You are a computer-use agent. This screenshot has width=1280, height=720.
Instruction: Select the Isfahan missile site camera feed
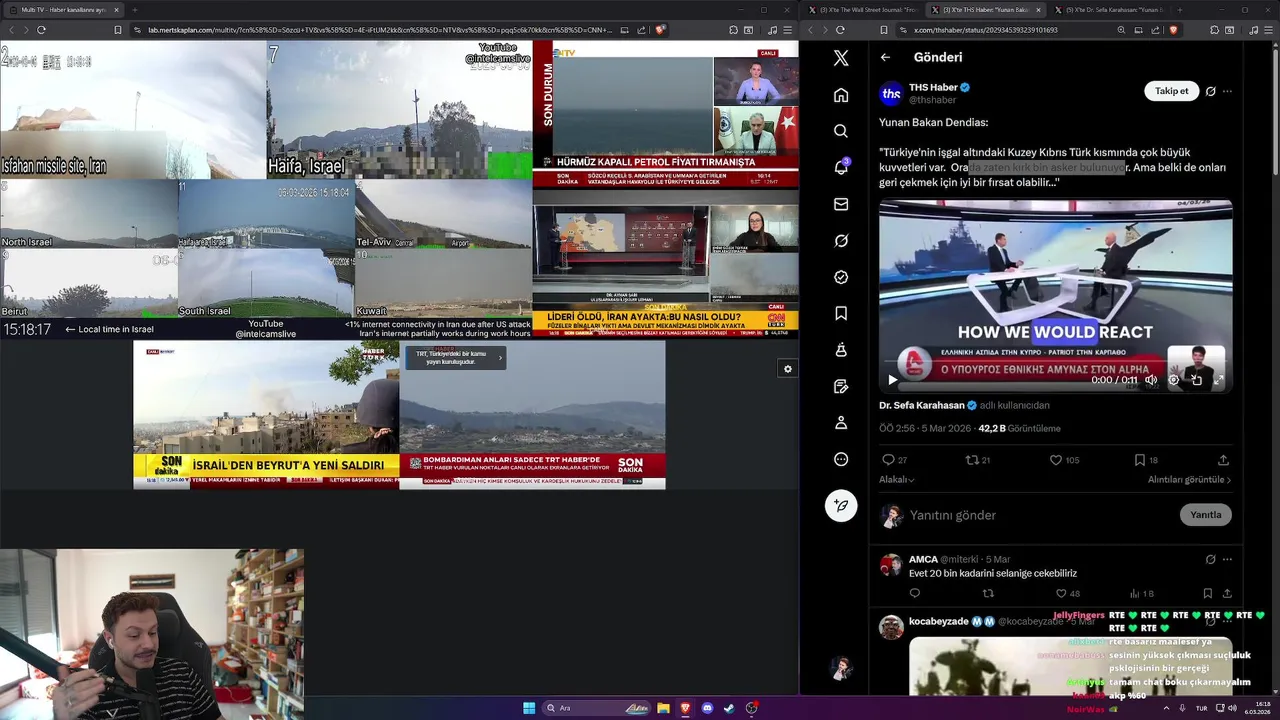[133, 109]
